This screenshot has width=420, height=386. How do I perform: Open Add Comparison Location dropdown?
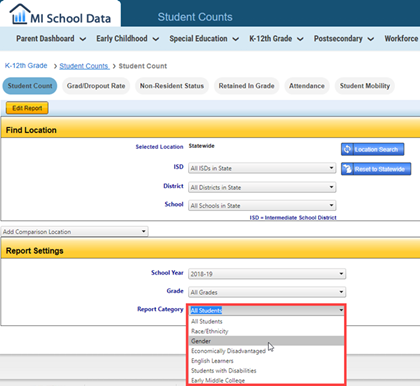(75, 231)
